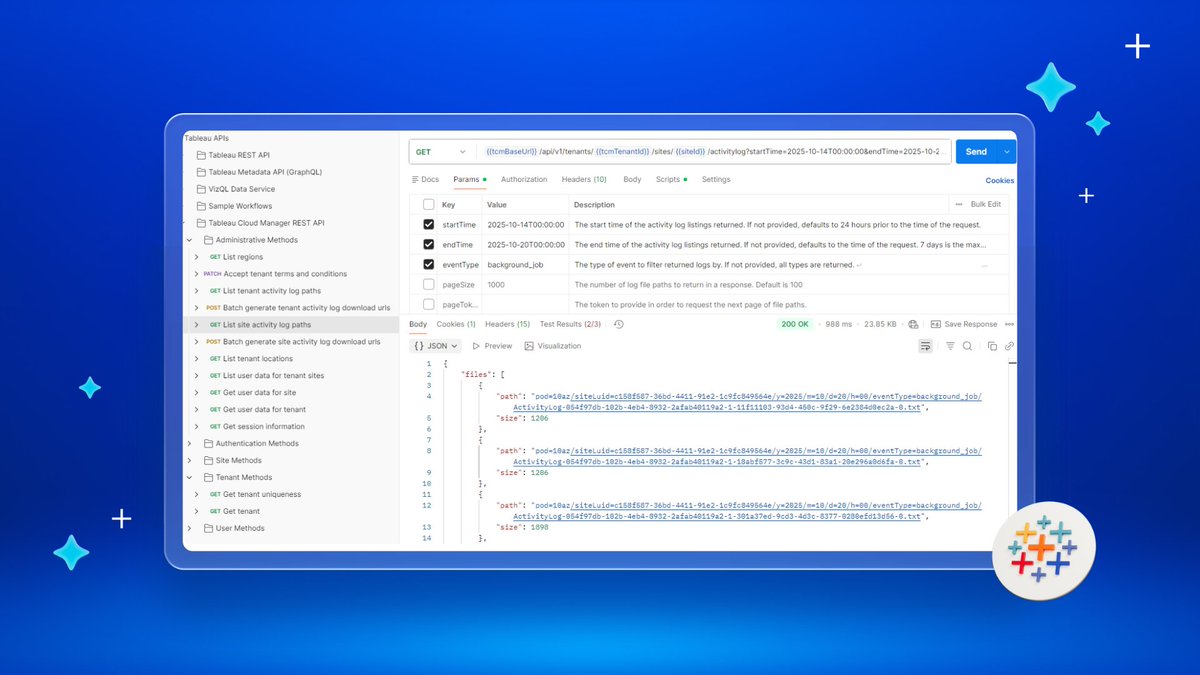
Task: Open the request Body tab
Action: tap(632, 180)
